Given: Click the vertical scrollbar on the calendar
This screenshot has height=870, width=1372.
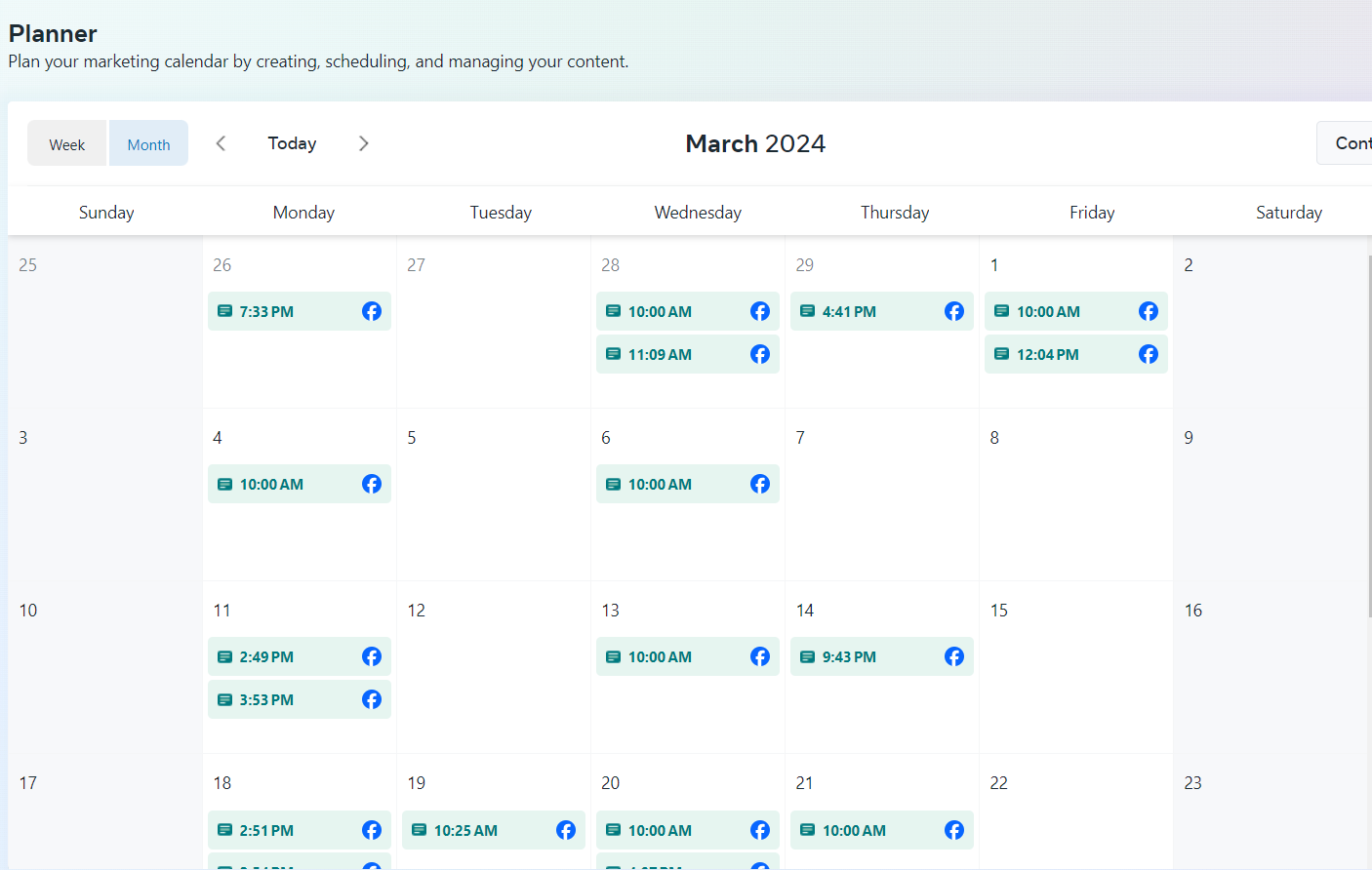Looking at the screenshot, I should 1369,439.
